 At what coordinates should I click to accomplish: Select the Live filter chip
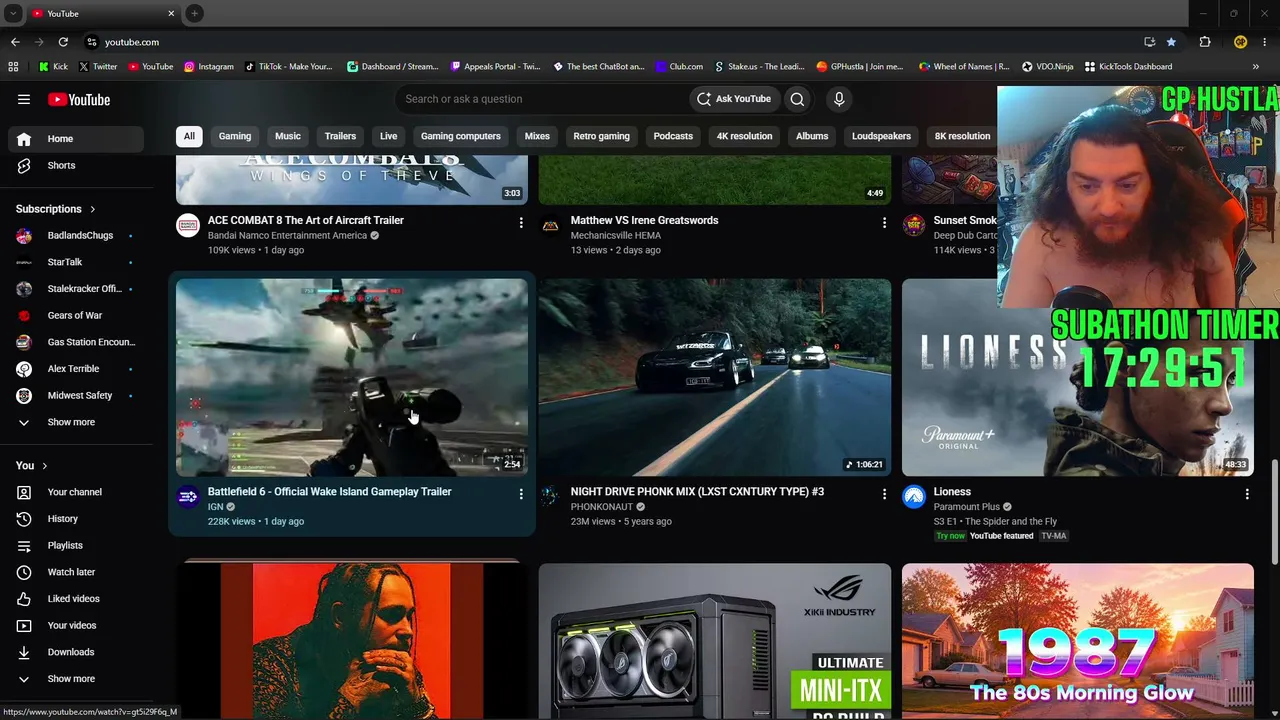[x=389, y=136]
